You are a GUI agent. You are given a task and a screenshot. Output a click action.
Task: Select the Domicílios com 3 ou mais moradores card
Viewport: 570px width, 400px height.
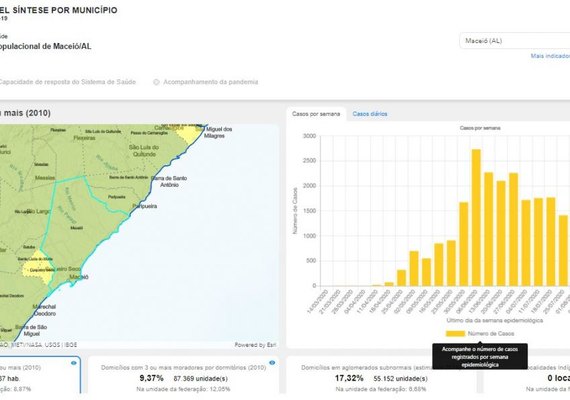[184, 375]
